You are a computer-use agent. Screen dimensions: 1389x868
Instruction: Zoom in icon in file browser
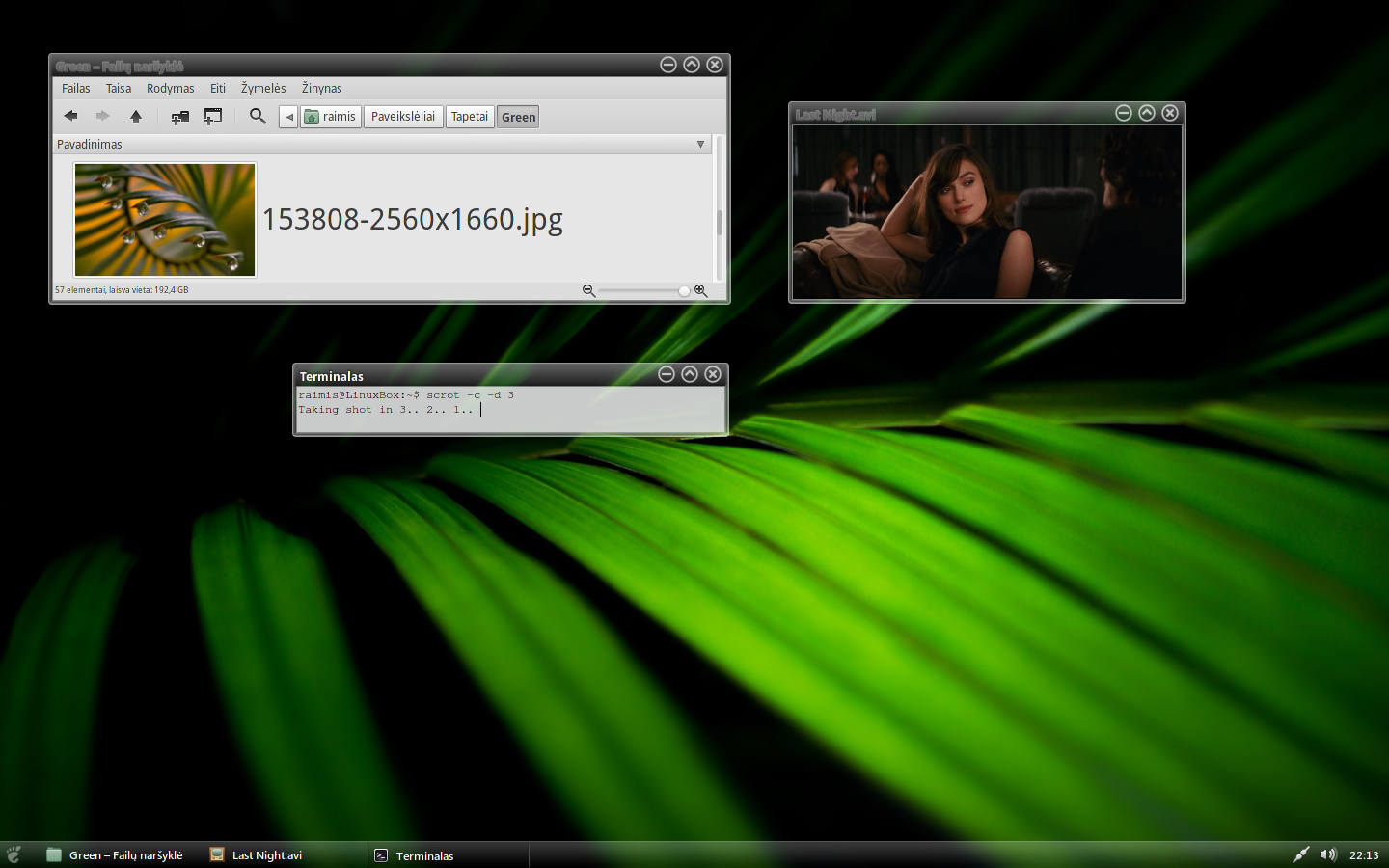point(701,290)
